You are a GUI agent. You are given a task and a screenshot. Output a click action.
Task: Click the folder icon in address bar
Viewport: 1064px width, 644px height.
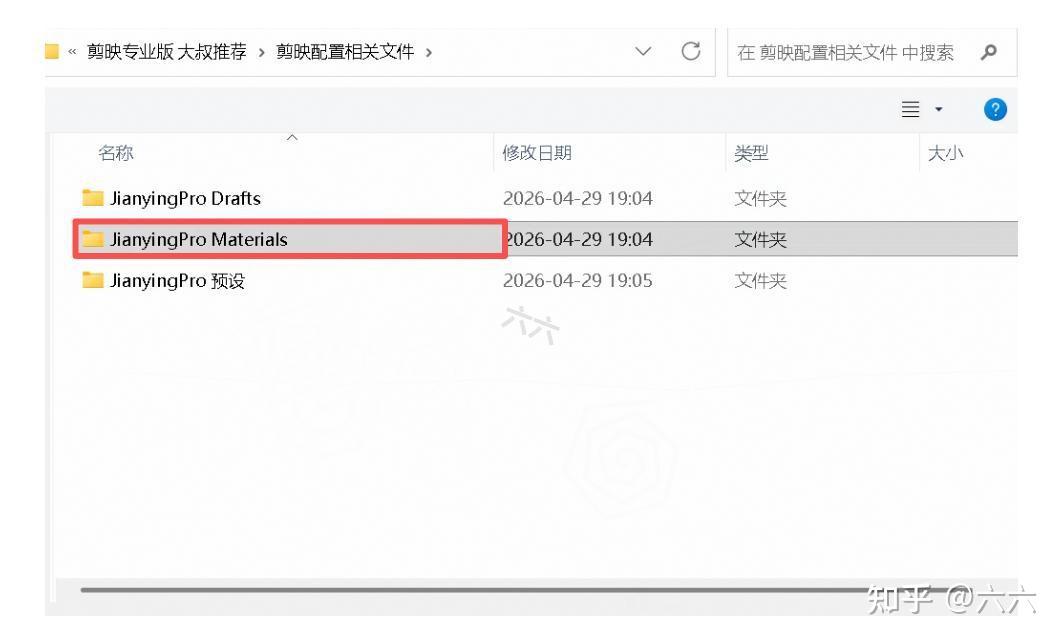(52, 52)
